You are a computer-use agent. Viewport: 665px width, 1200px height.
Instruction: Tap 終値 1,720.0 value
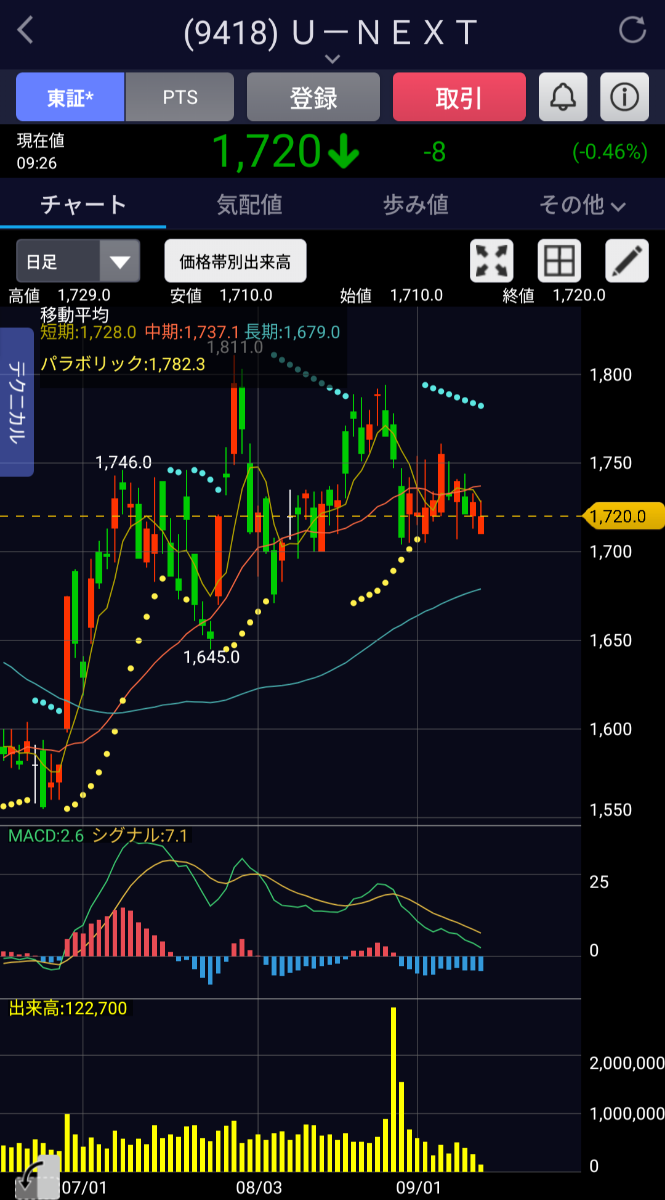click(554, 295)
